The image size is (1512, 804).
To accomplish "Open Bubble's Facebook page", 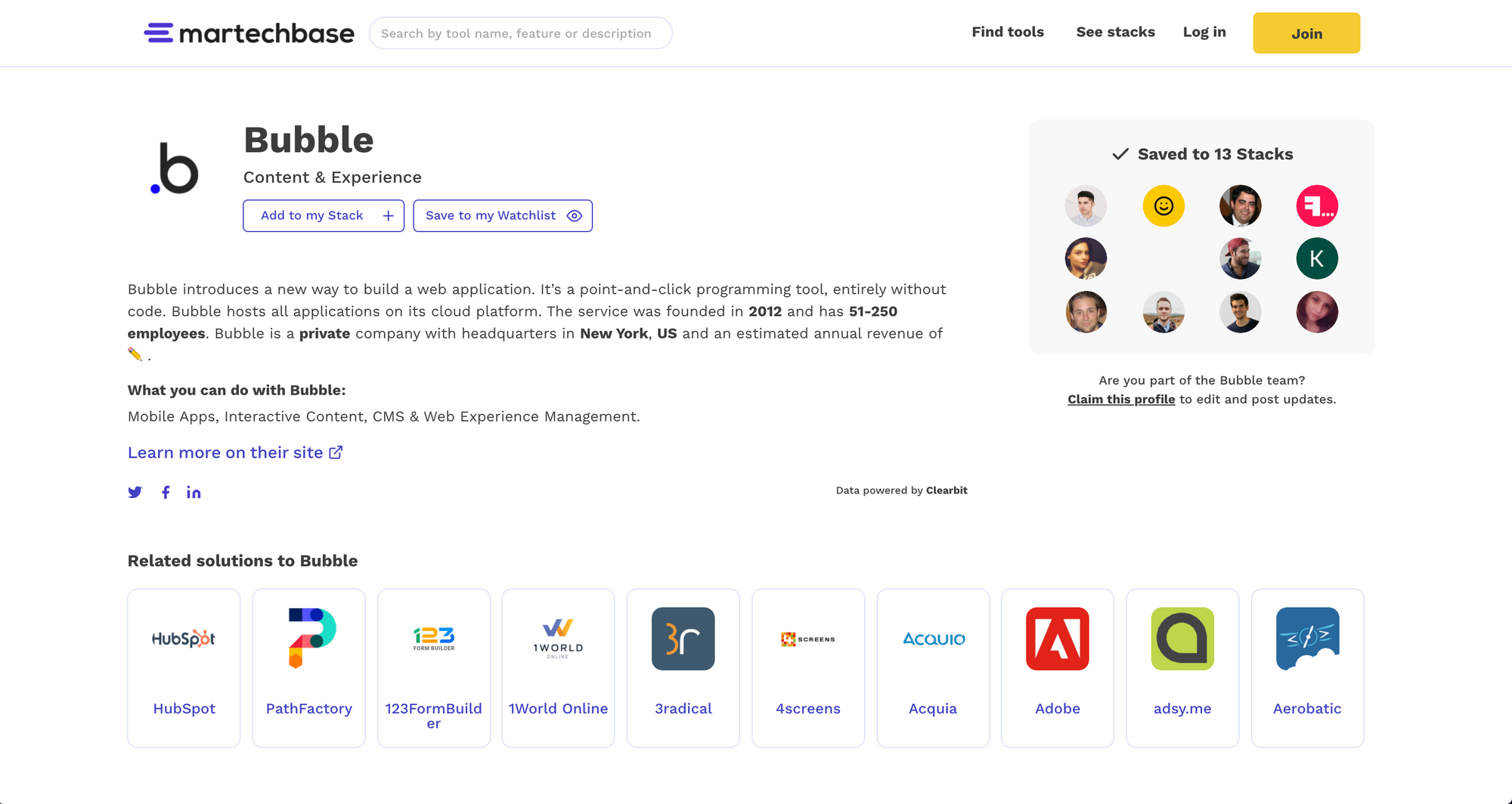I will pyautogui.click(x=166, y=493).
